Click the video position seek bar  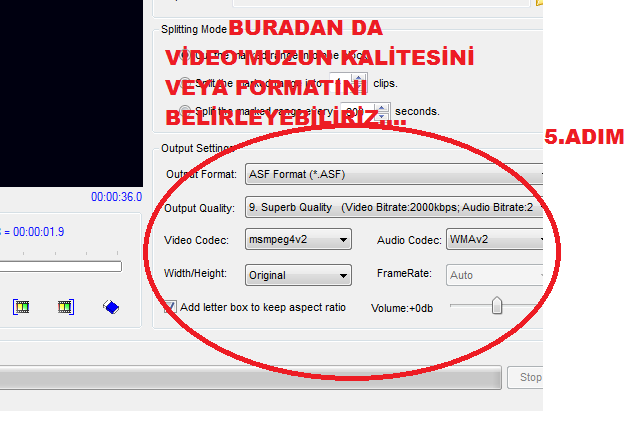pyautogui.click(x=61, y=266)
